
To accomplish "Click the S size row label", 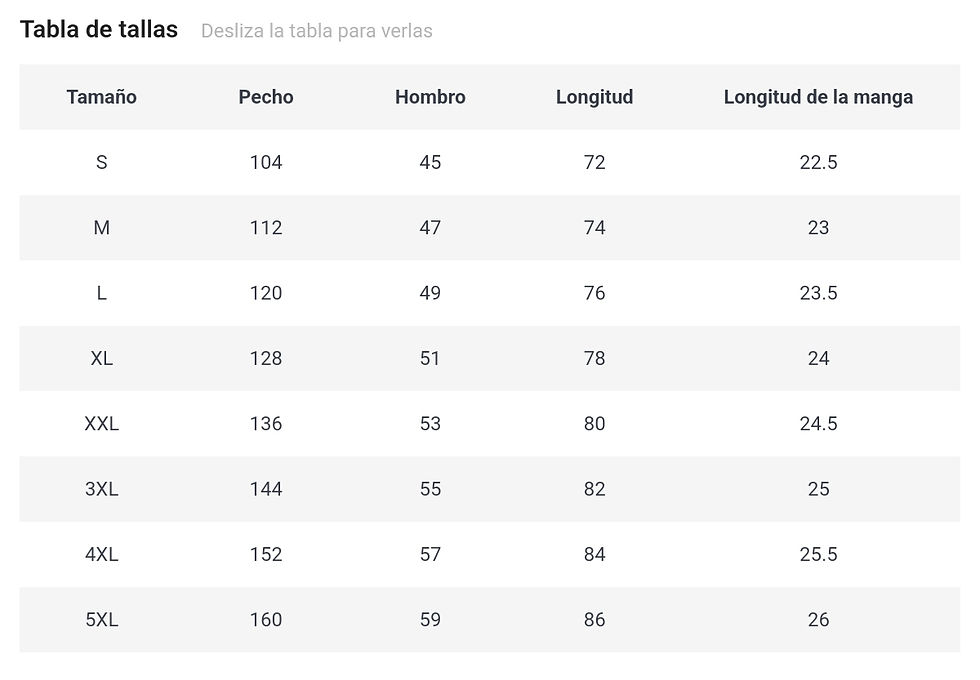I will tap(101, 162).
